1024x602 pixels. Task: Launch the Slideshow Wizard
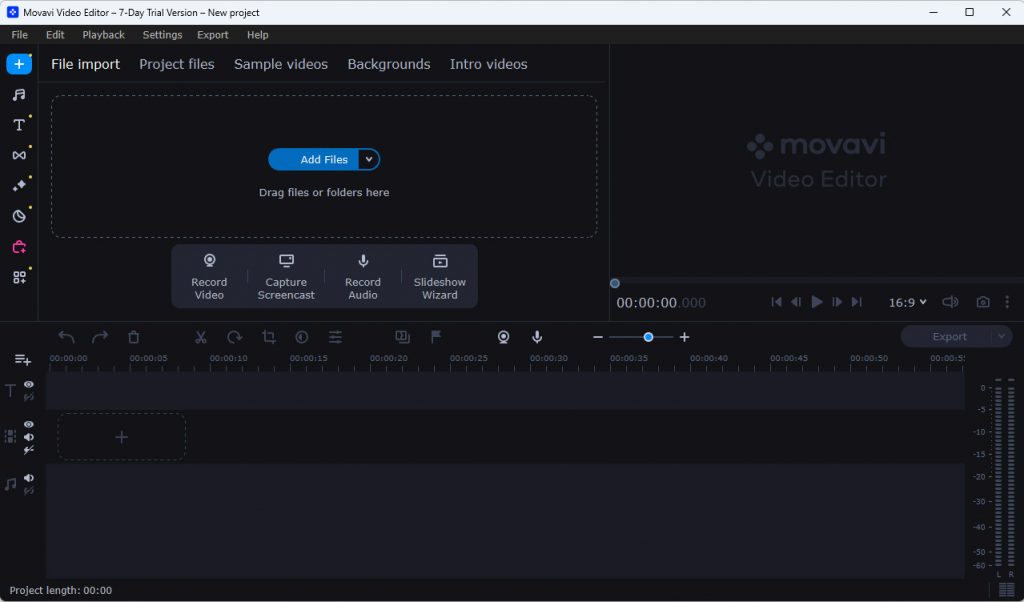pos(440,276)
